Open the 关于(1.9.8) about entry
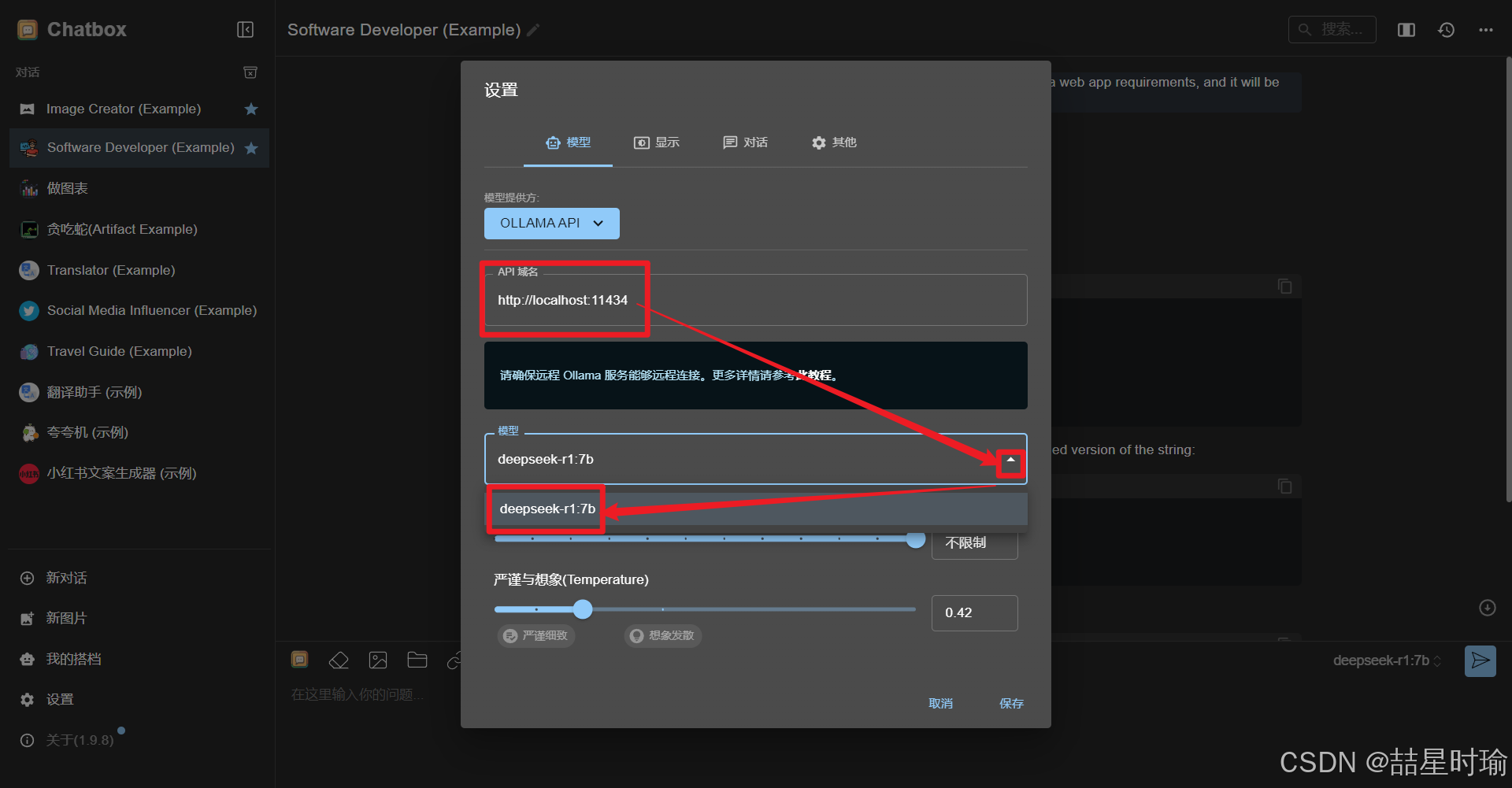The width and height of the screenshot is (1512, 788). (139, 740)
